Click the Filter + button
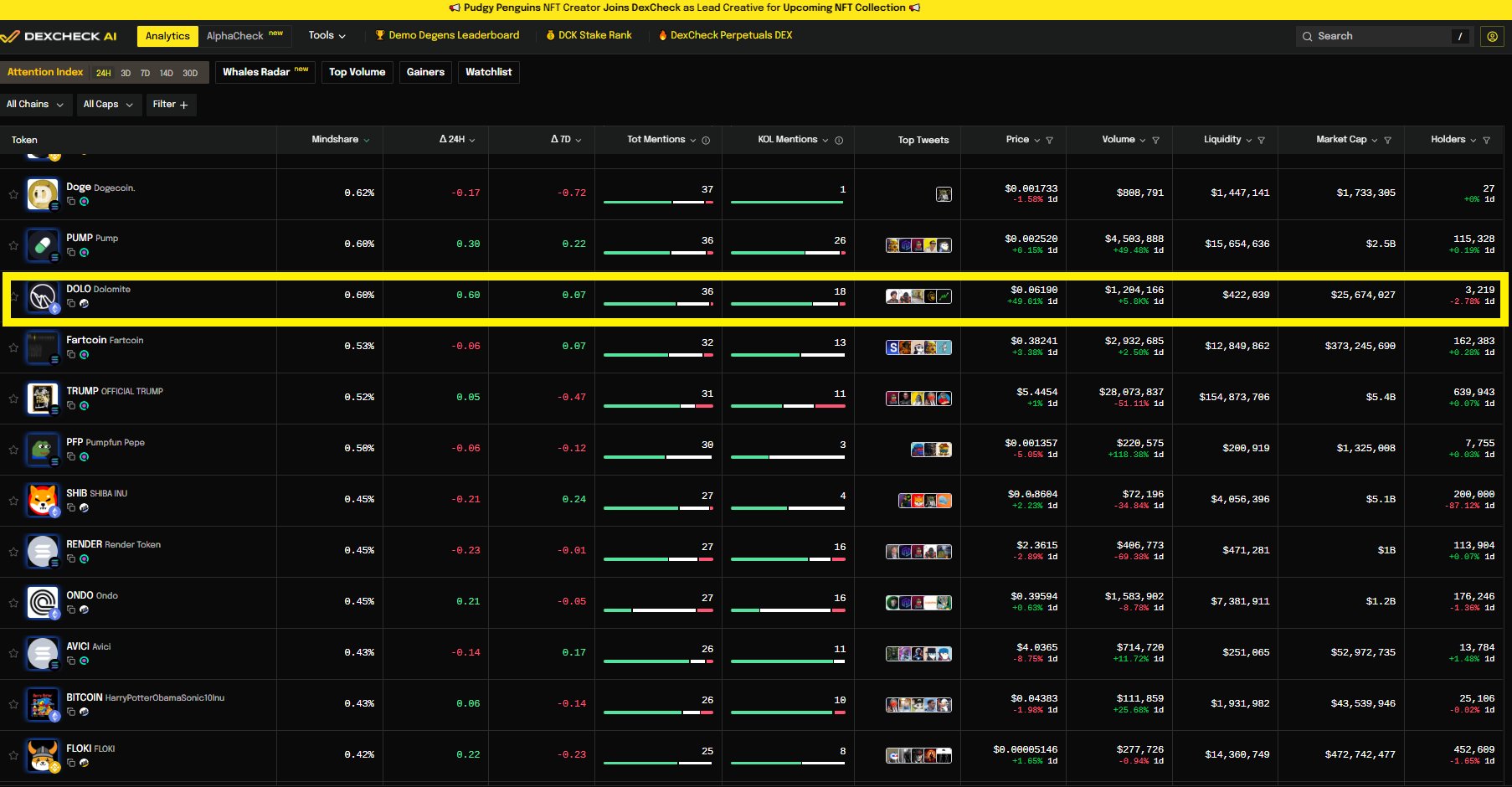The width and height of the screenshot is (1512, 787). [x=170, y=105]
